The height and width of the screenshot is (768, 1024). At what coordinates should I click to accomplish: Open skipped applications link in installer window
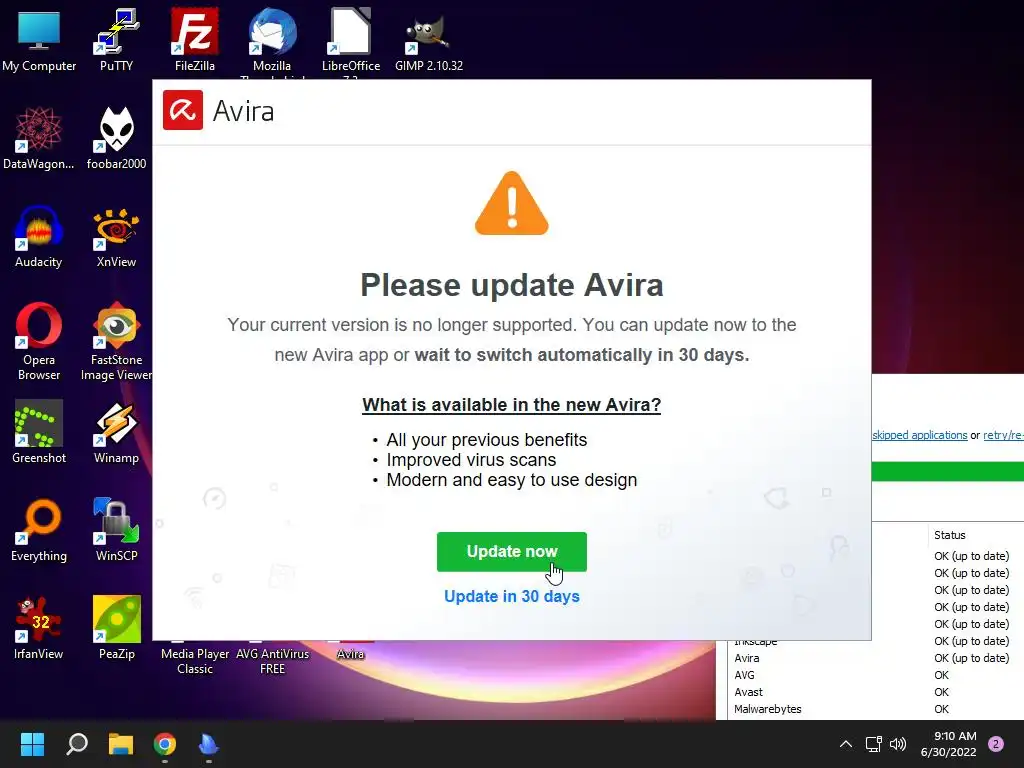pos(920,435)
